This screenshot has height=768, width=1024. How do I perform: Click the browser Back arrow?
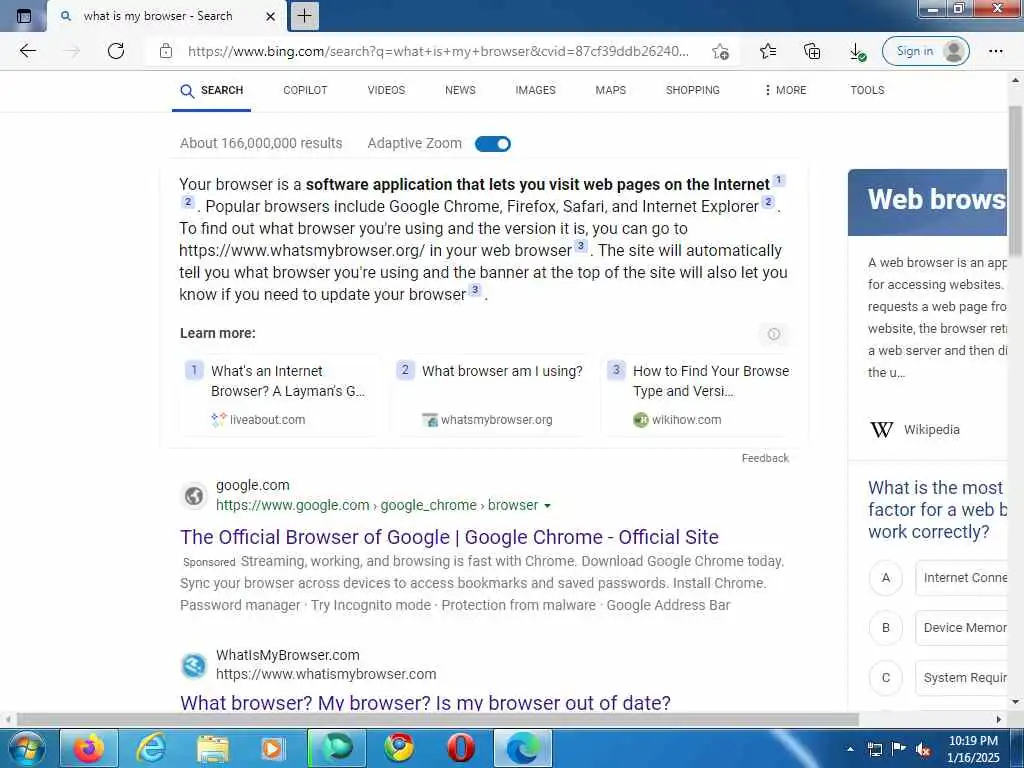(27, 51)
